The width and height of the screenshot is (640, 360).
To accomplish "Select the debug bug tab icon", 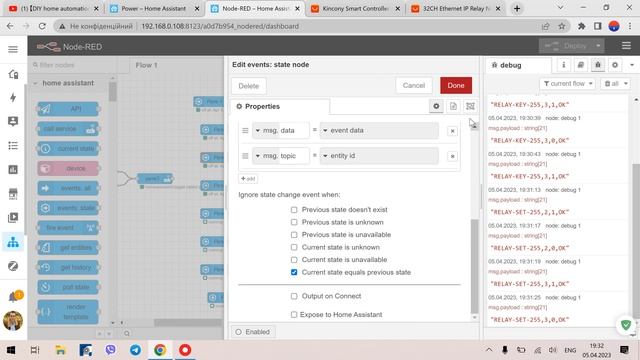I will click(x=598, y=65).
